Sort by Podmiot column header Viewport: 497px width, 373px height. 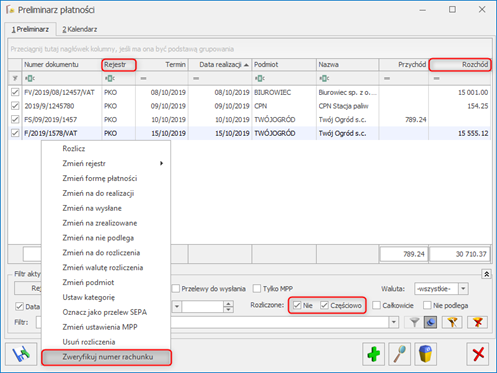pos(284,64)
